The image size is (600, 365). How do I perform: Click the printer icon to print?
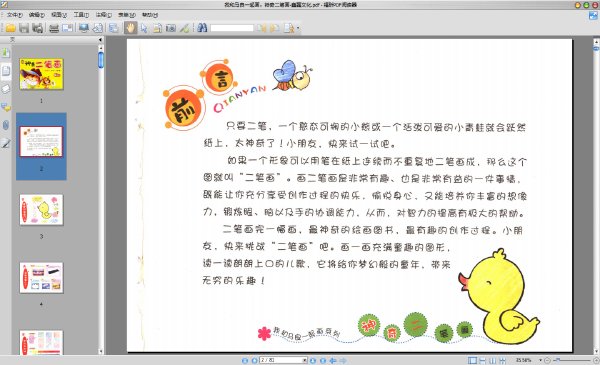point(54,28)
